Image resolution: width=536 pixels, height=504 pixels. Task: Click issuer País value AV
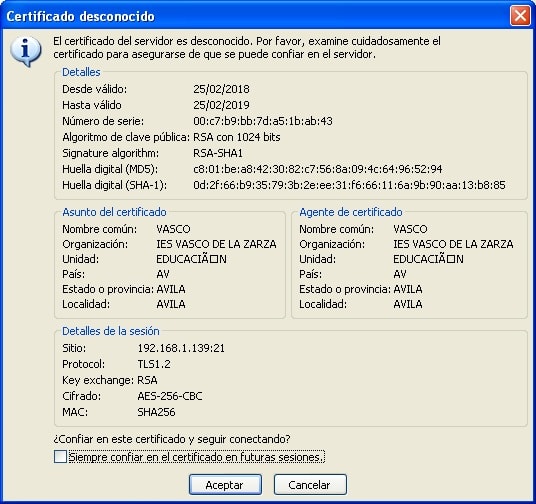(x=400, y=274)
